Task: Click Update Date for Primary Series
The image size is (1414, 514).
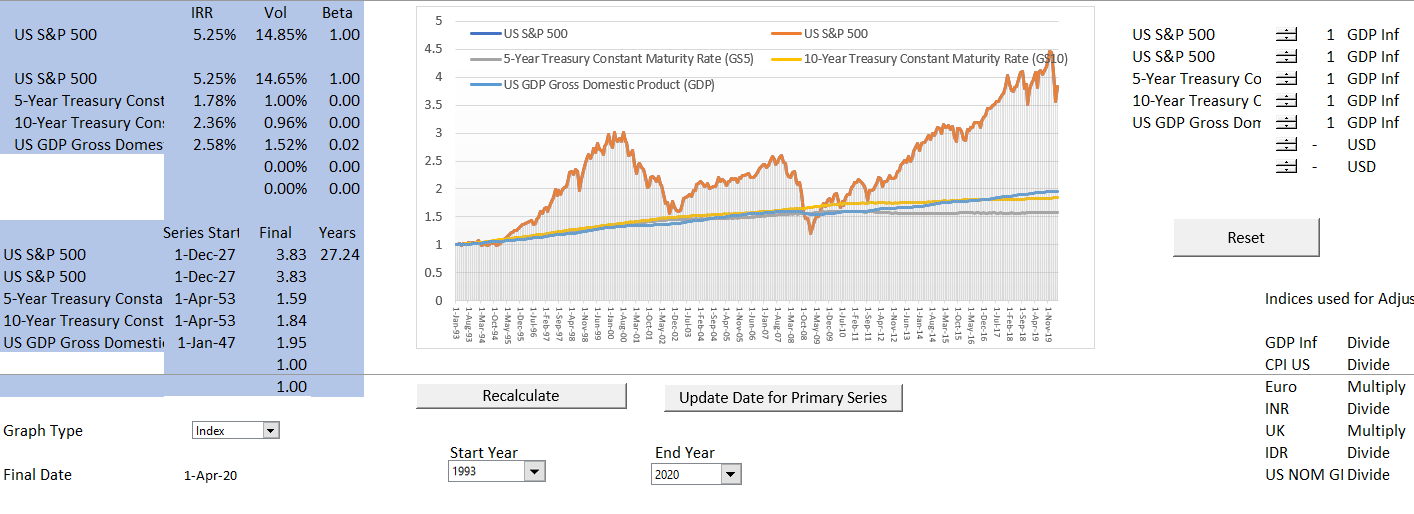Action: point(783,397)
